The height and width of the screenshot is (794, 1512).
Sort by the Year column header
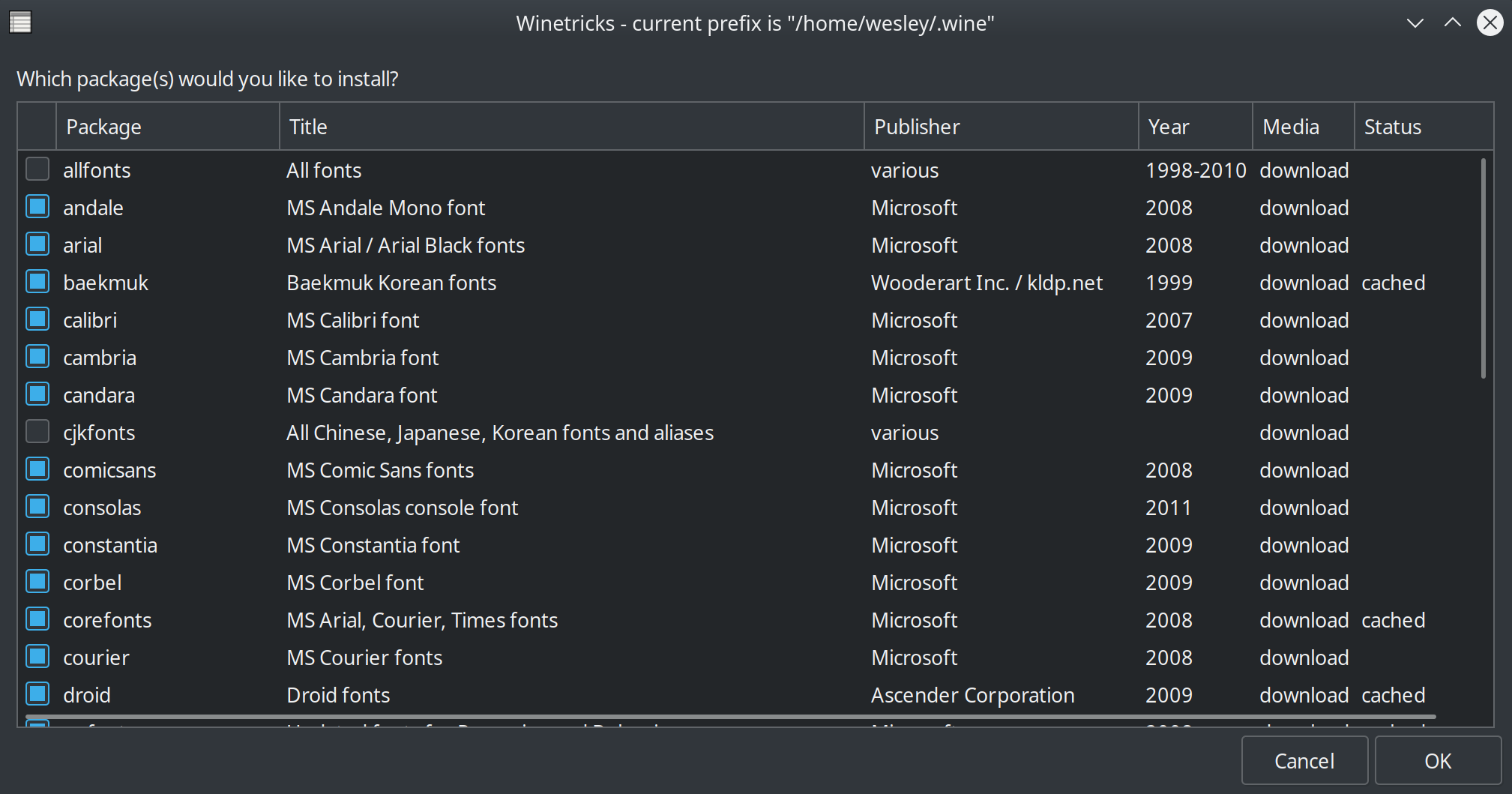click(1195, 127)
